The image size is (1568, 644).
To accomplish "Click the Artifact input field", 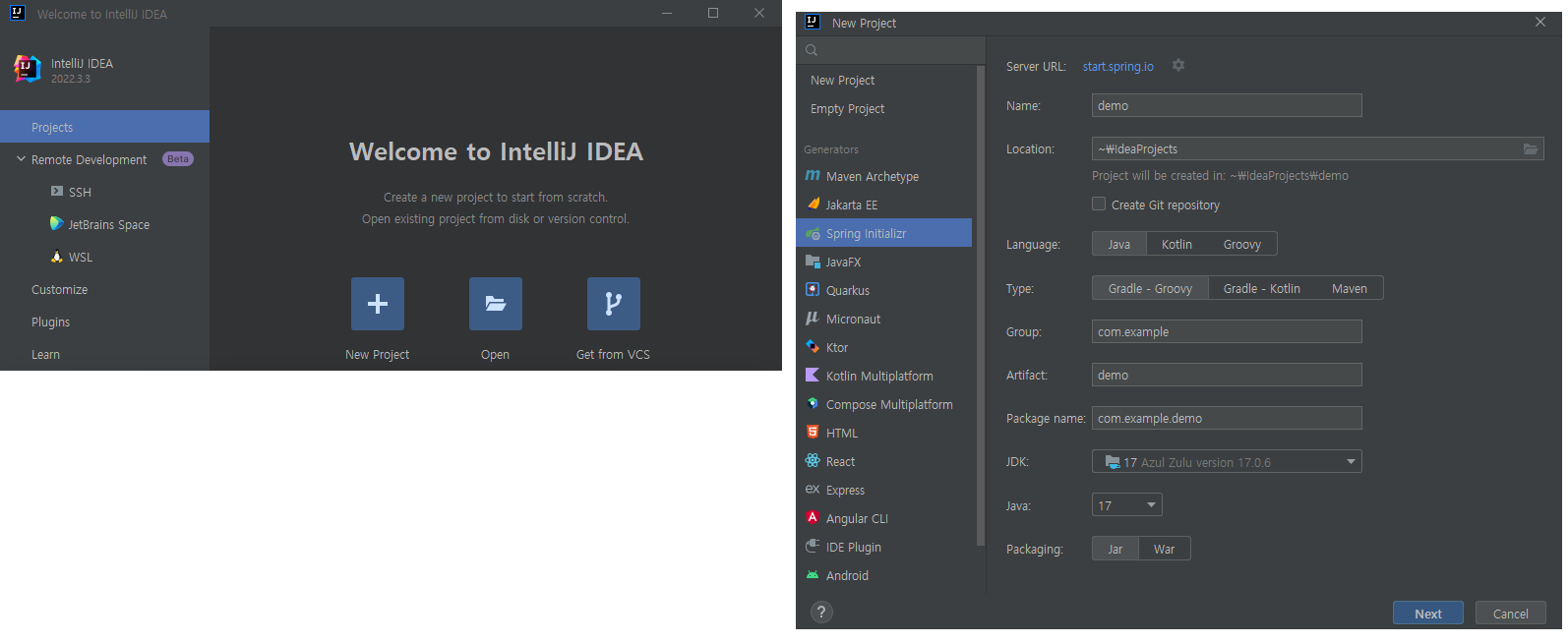I will click(x=1227, y=375).
